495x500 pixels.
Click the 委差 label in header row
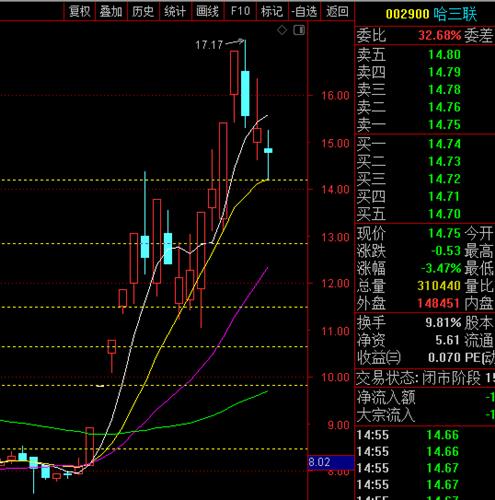(x=479, y=35)
